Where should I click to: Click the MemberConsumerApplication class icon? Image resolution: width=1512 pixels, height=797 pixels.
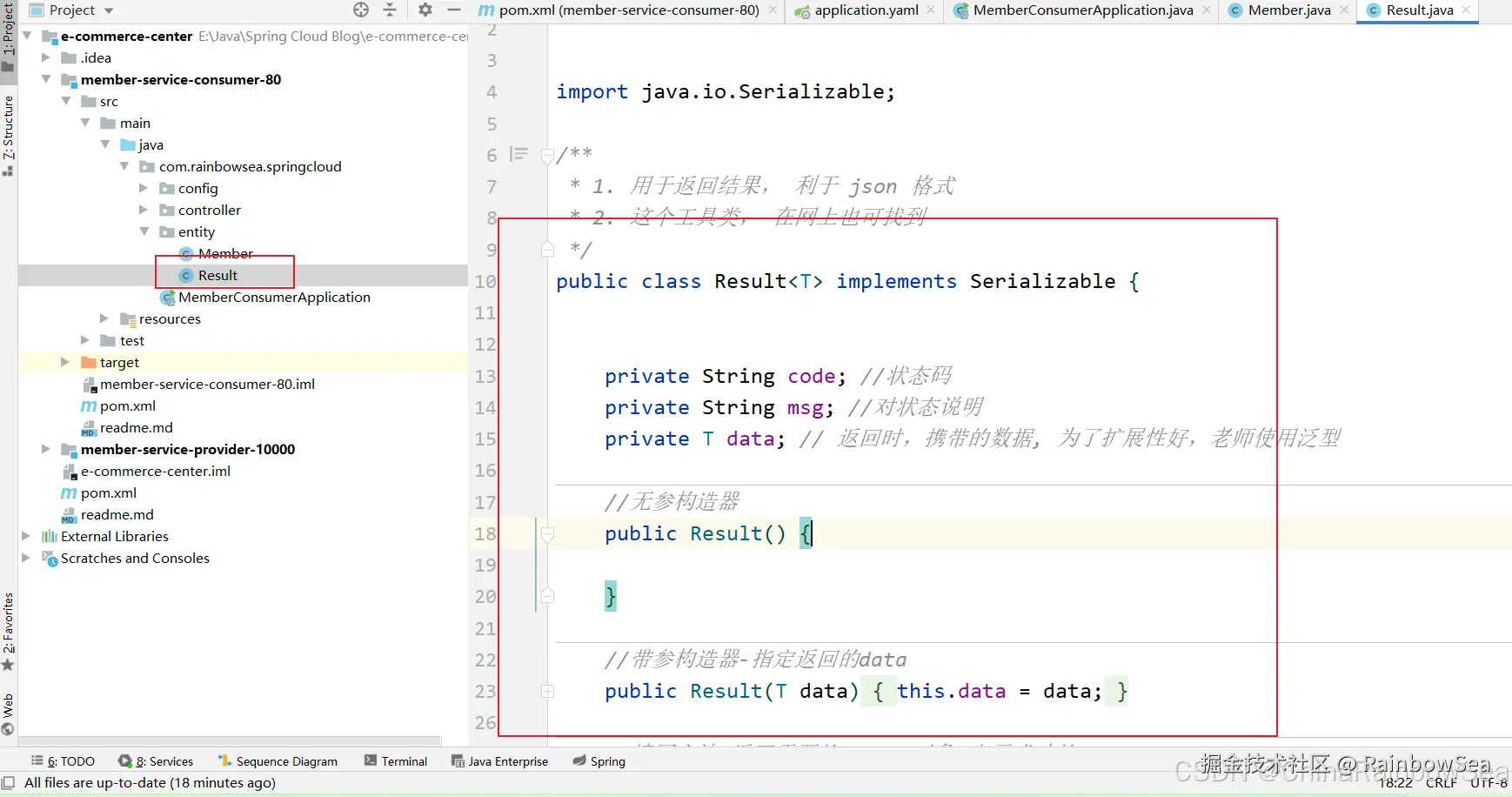(x=167, y=298)
